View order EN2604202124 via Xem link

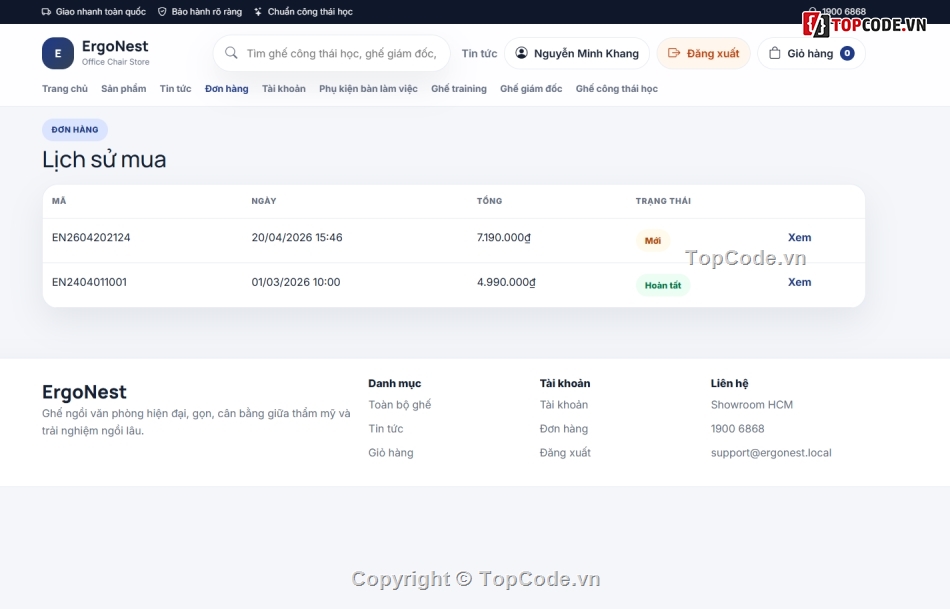click(x=799, y=238)
